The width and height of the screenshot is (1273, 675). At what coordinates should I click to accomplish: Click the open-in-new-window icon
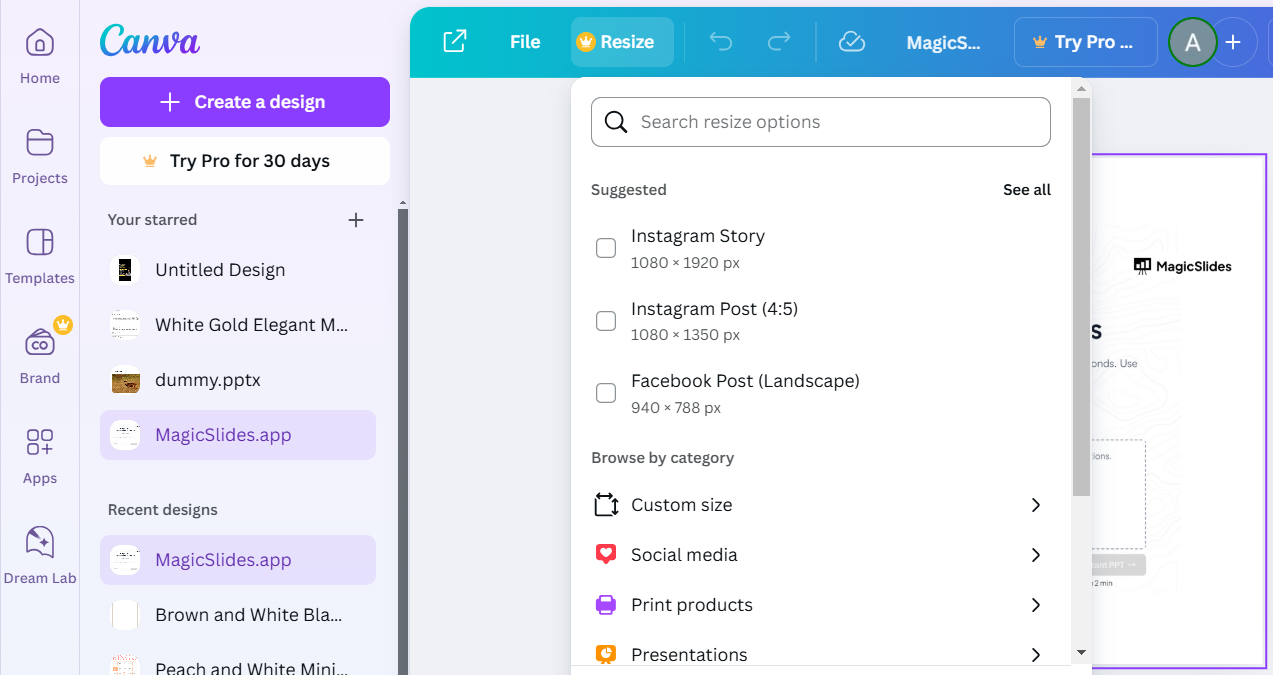(x=455, y=42)
